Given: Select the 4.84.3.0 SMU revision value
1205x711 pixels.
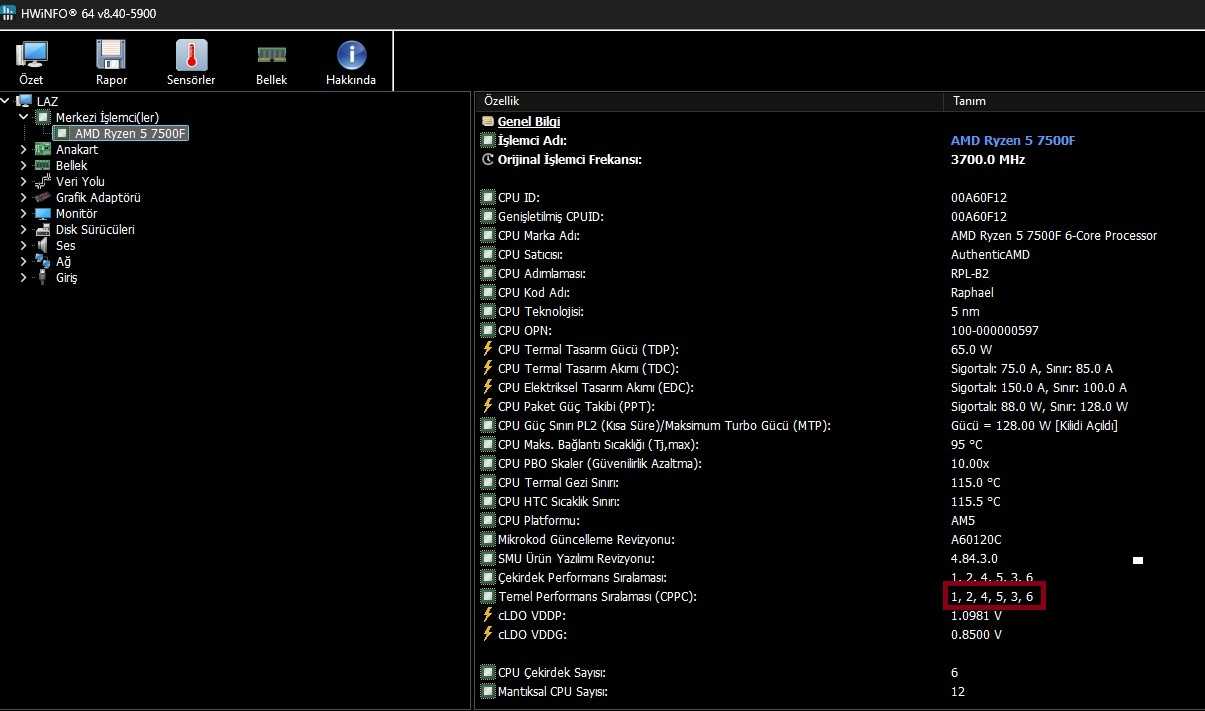Looking at the screenshot, I should [974, 559].
